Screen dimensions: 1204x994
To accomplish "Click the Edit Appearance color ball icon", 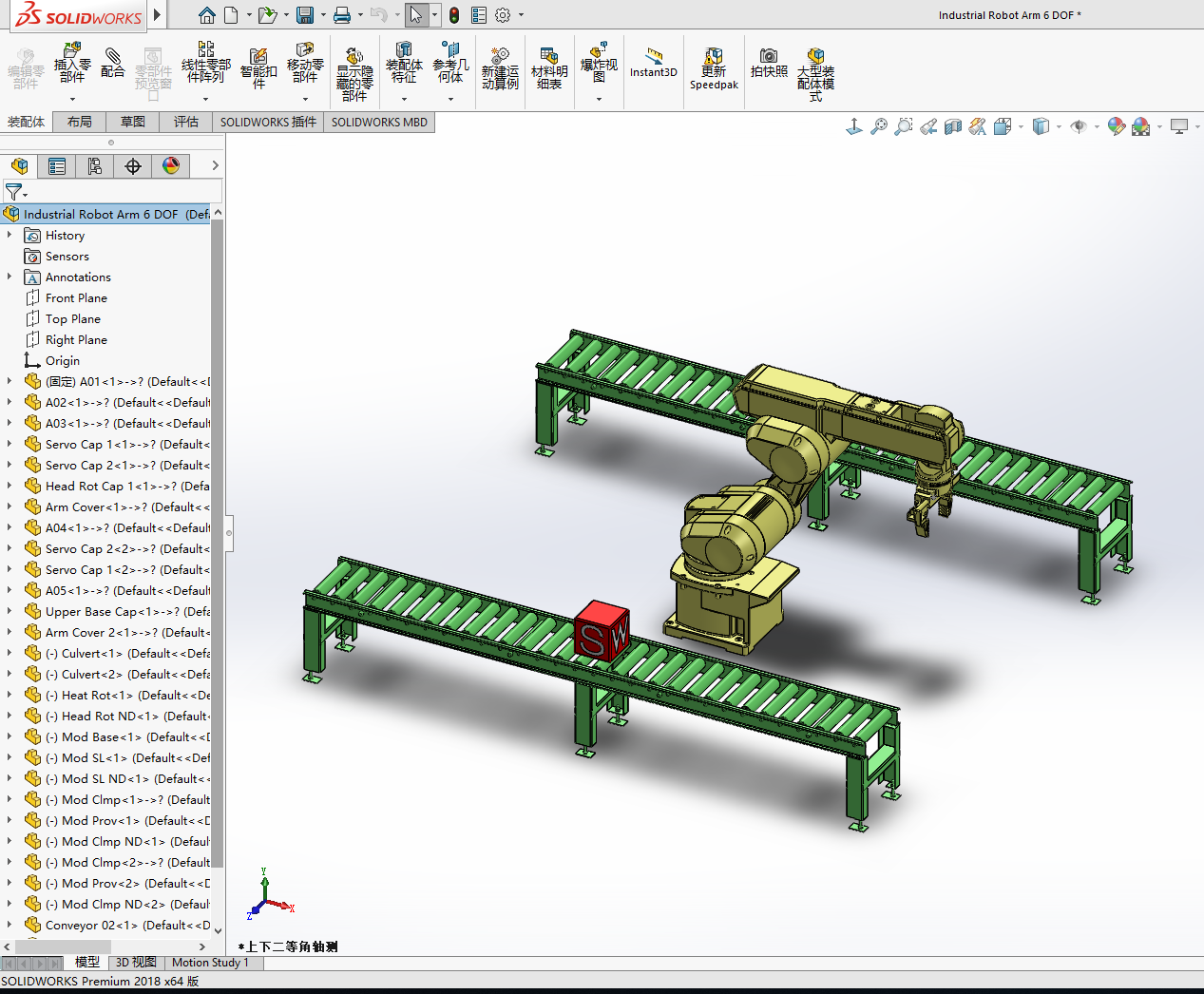I will point(1117,126).
